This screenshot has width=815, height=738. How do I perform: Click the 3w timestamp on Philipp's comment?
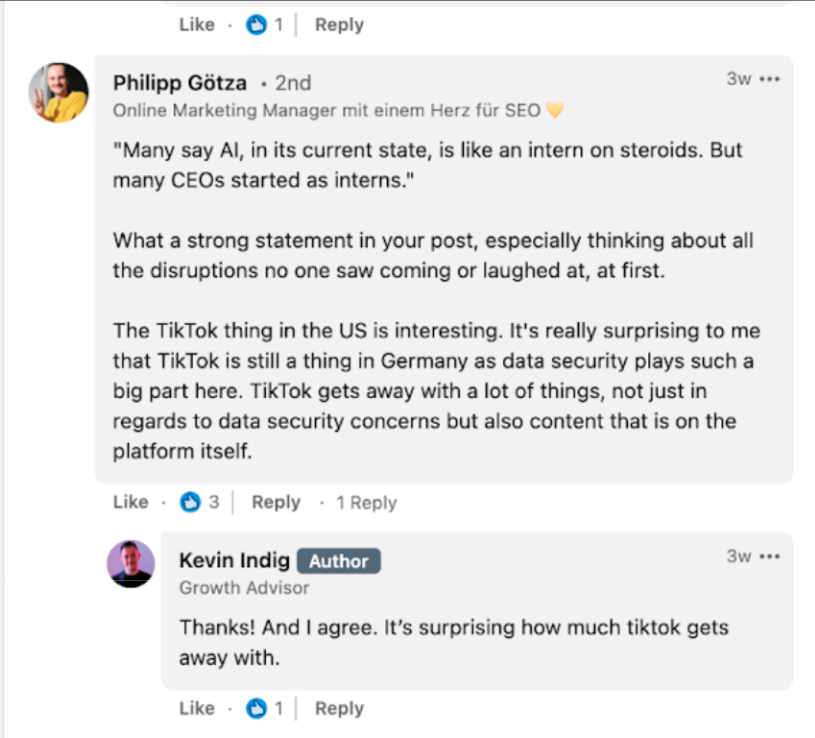click(738, 79)
